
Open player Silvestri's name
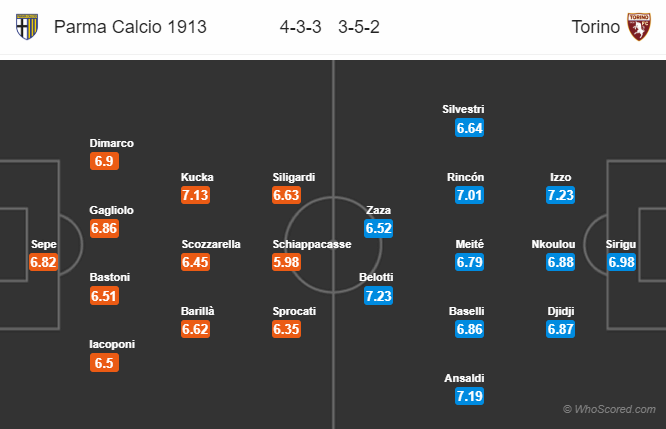pyautogui.click(x=463, y=109)
